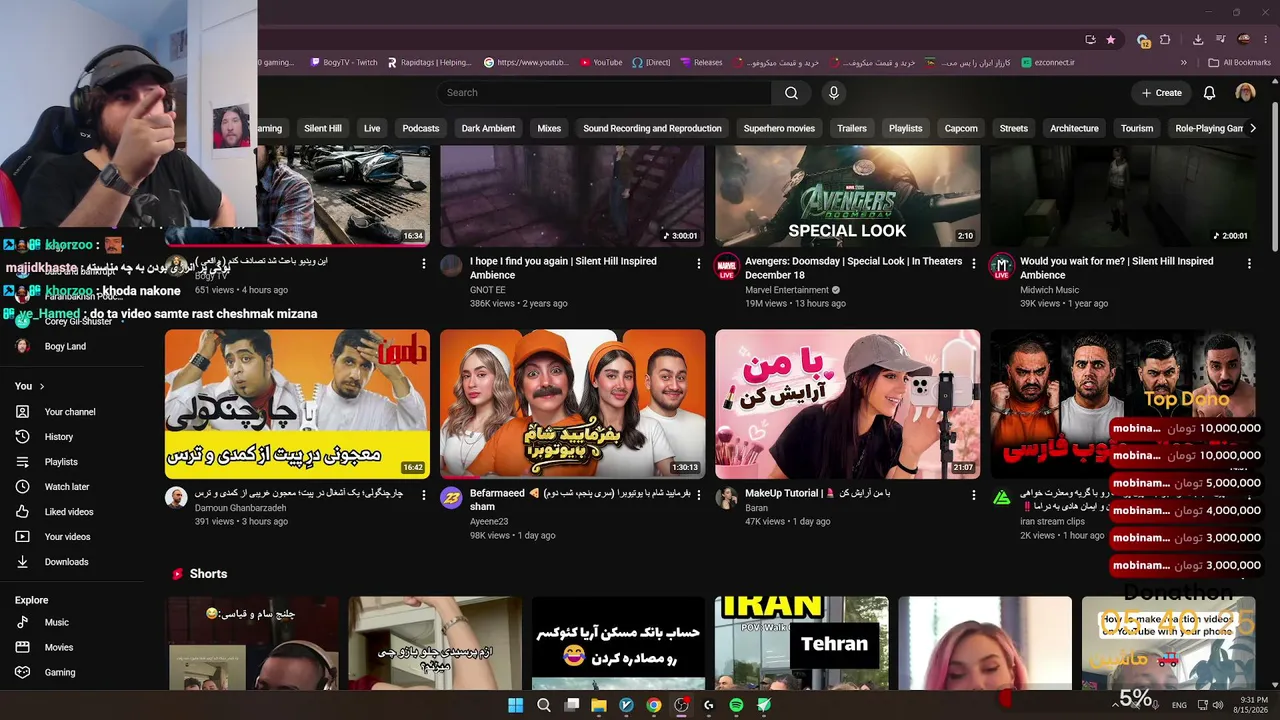Start voice search with the microphone icon
Image resolution: width=1280 pixels, height=720 pixels.
(834, 93)
